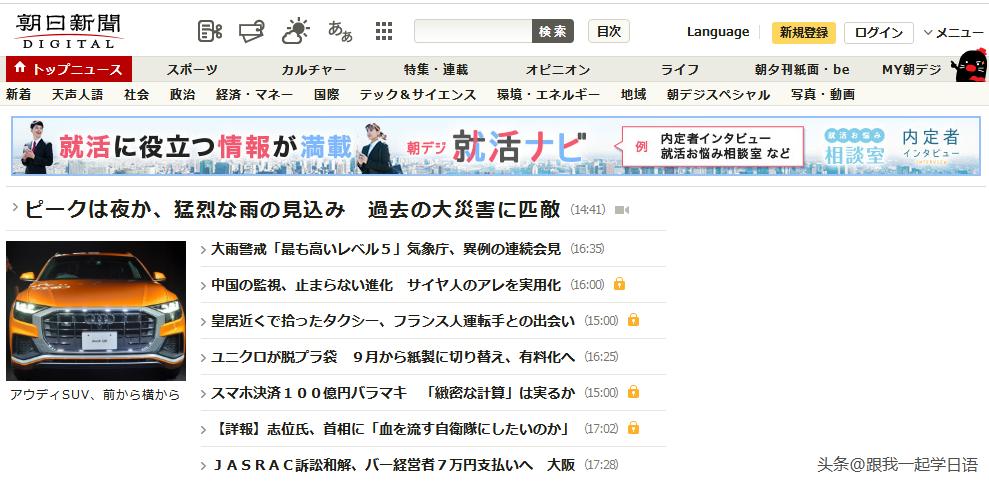
Task: Click video camera icon beside main headline
Action: 622,210
